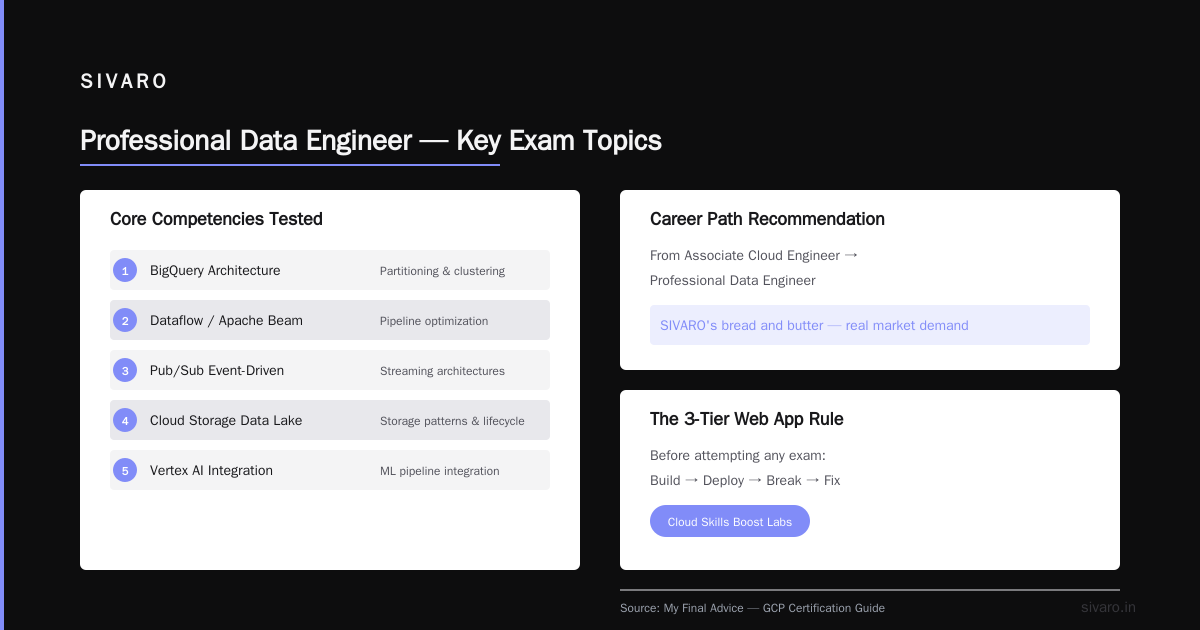Click the Cloud Skills Boost Labs button

(730, 521)
